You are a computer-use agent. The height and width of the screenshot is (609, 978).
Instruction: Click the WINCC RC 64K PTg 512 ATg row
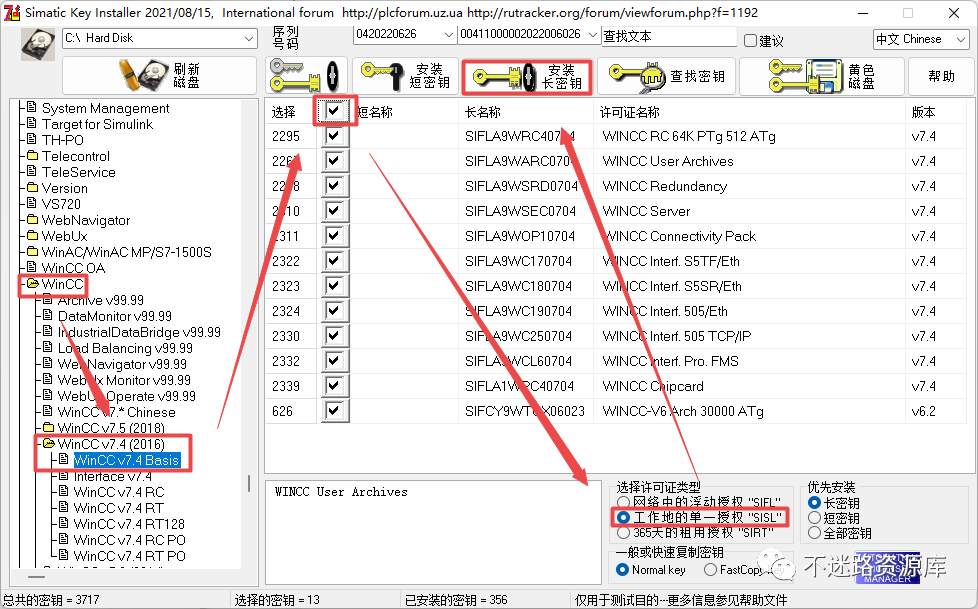[617, 136]
